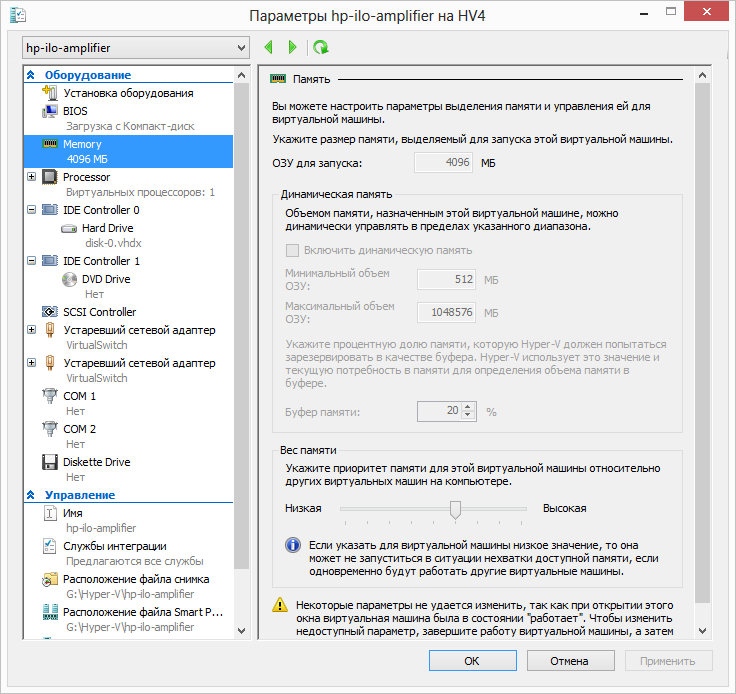Click the 'ОЗУ для запуска' memory input field
Viewport: 736px width, 694px height.
(444, 163)
